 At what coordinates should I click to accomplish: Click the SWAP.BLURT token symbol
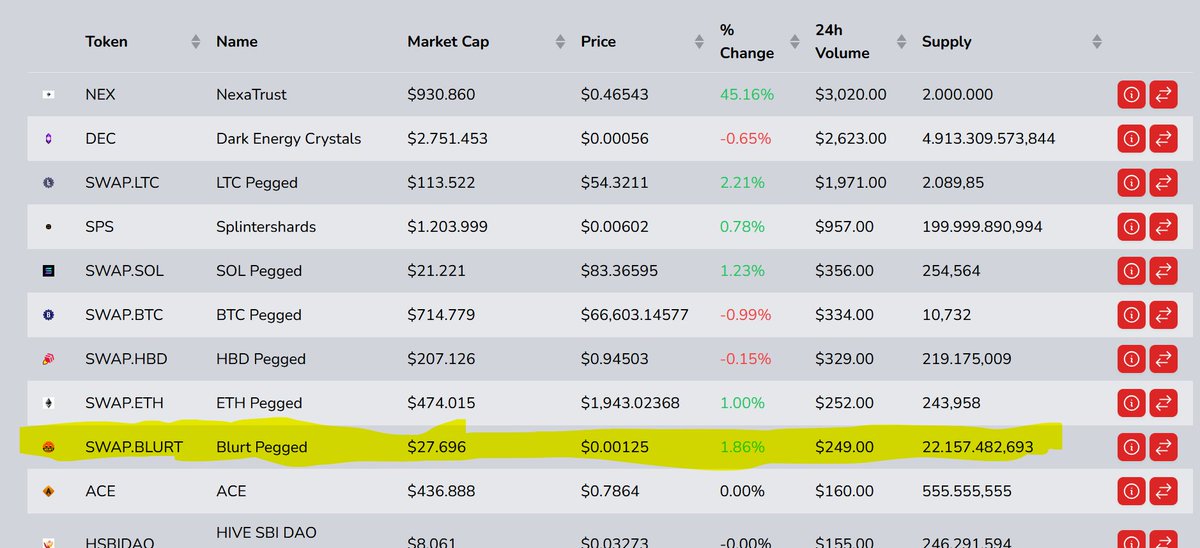click(134, 447)
